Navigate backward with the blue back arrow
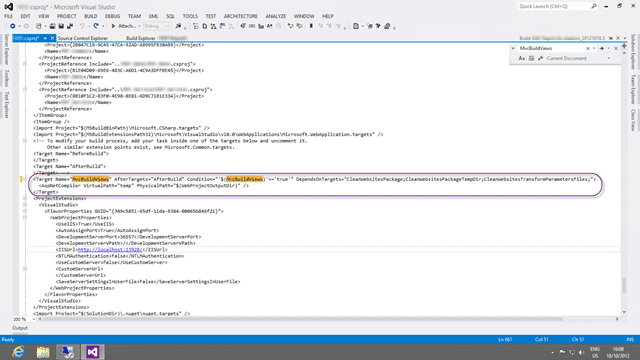Image resolution: width=640 pixels, height=360 pixels. point(13,26)
